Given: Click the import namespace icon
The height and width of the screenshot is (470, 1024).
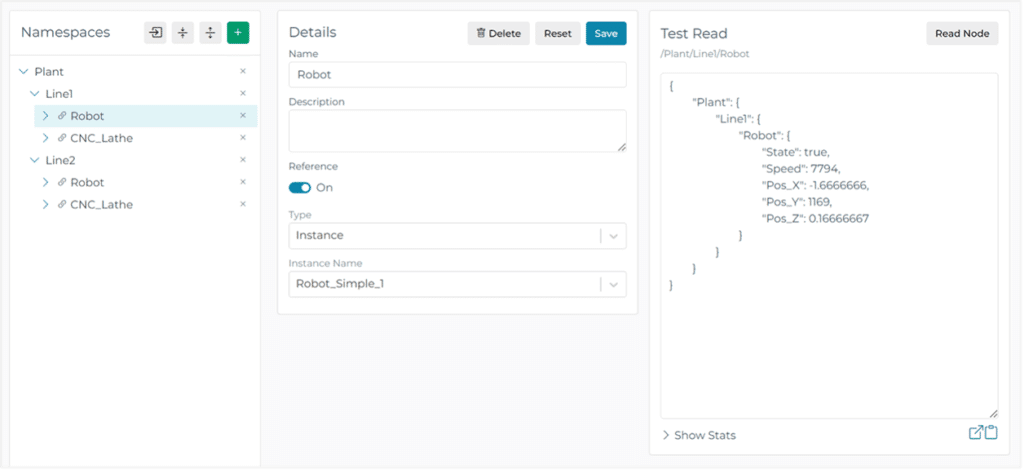Looking at the screenshot, I should 155,33.
